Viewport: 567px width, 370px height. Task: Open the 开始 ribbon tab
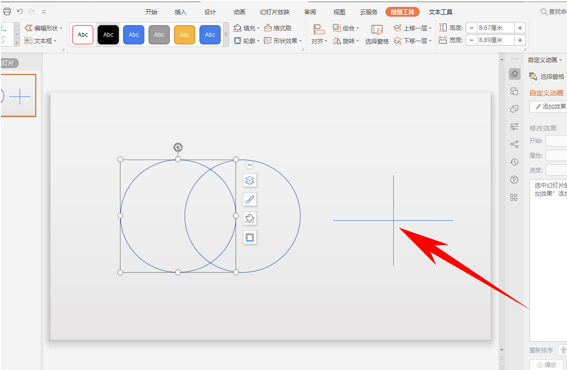pyautogui.click(x=151, y=12)
